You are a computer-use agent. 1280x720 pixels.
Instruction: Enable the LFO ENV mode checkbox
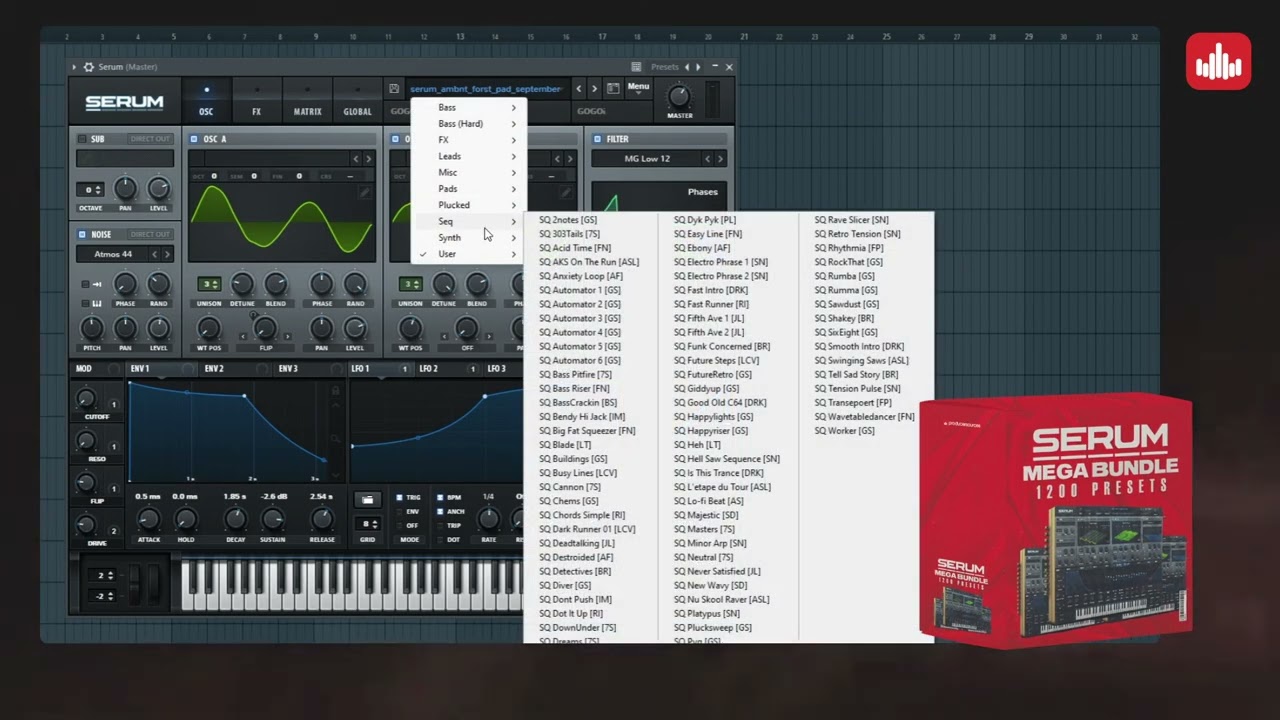tap(400, 511)
